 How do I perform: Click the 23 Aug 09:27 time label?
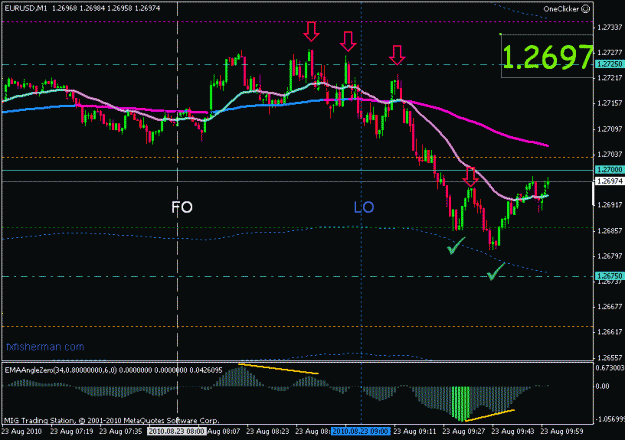click(464, 431)
